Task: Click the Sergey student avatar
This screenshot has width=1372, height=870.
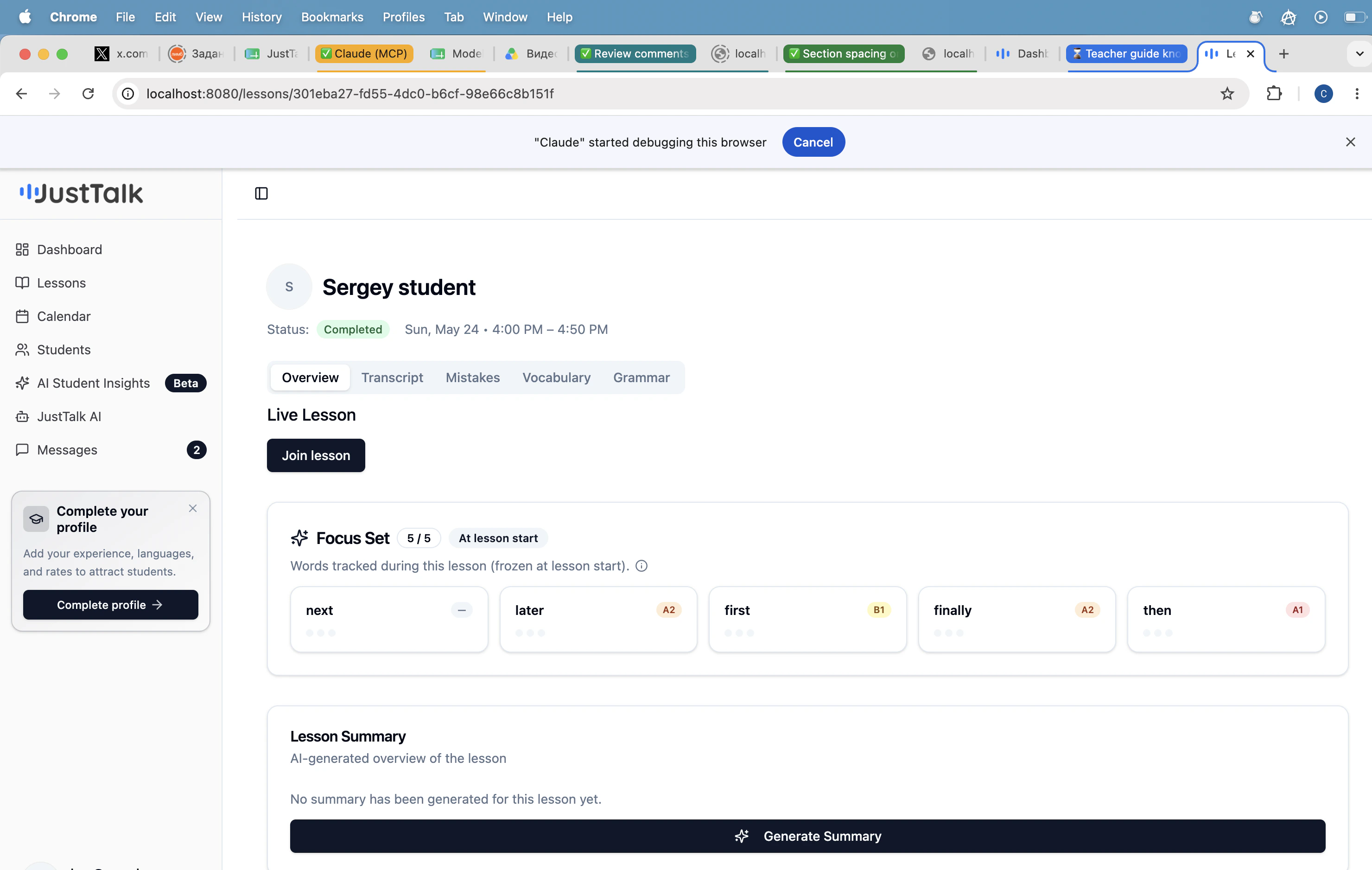Action: (289, 287)
